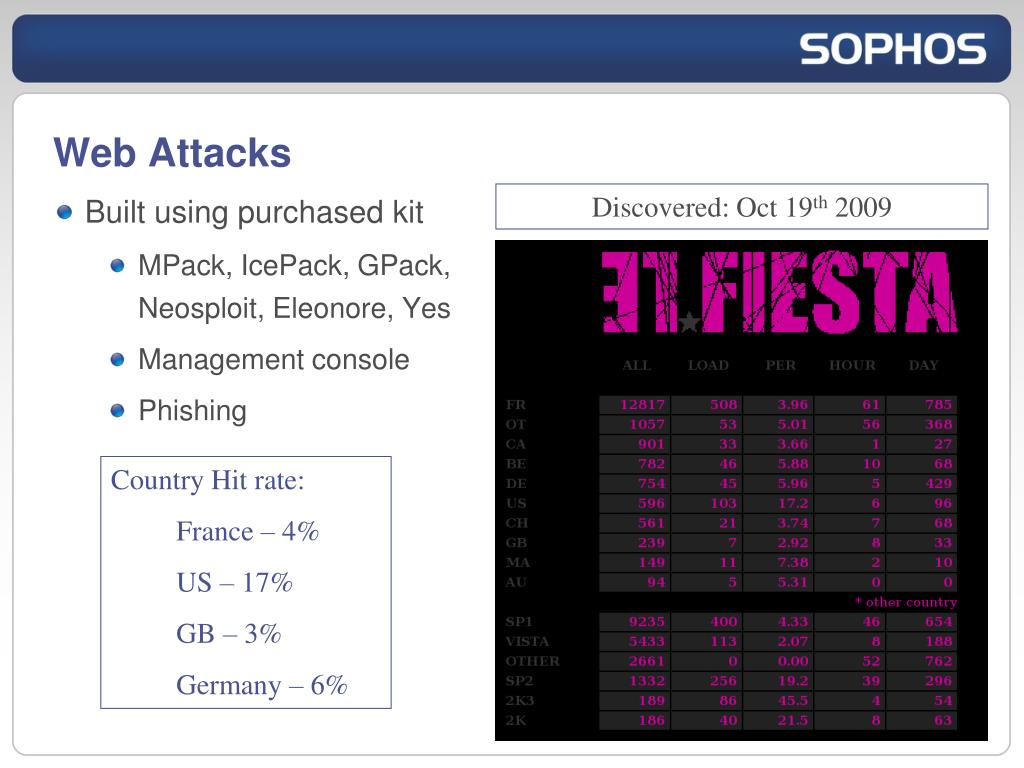Click the SP2 row label

coord(519,680)
